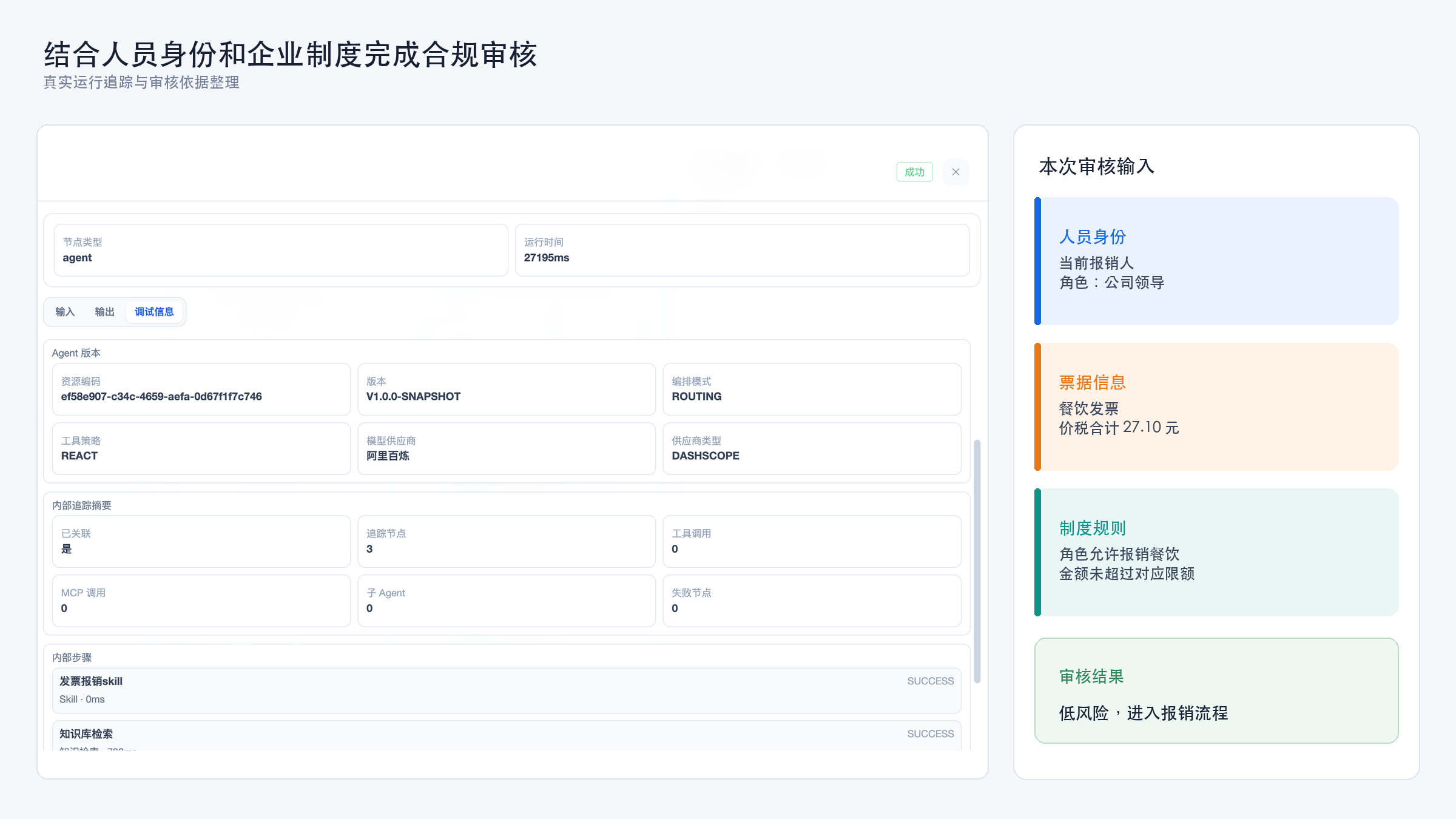This screenshot has width=1456, height=819.
Task: Click SUCCESS status of 知识库检索
Action: click(x=931, y=734)
